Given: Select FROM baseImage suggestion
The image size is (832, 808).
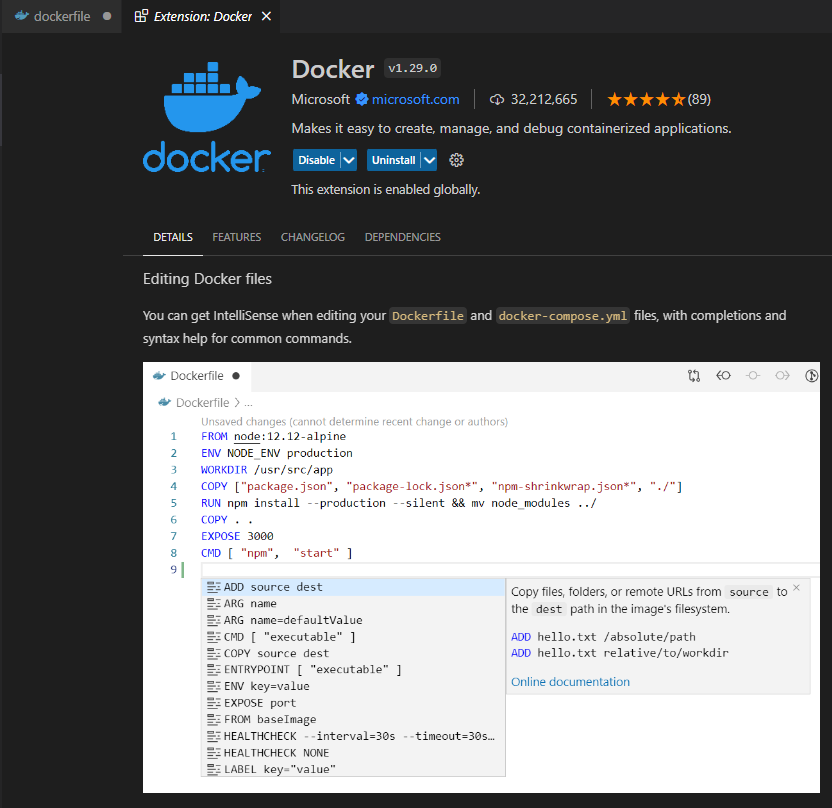Looking at the screenshot, I should click(353, 720).
